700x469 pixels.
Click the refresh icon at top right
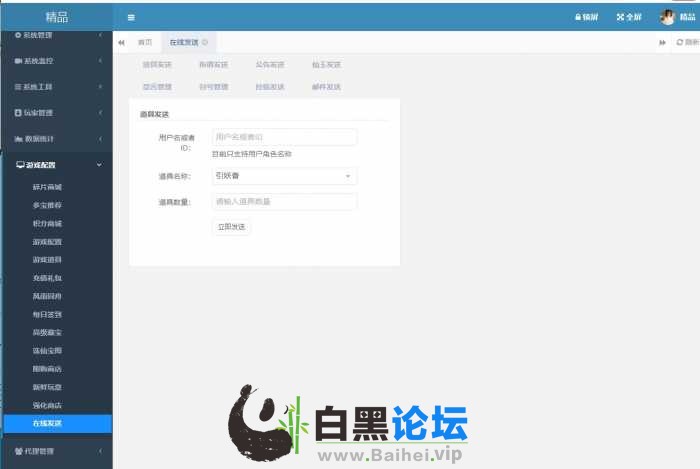click(681, 42)
